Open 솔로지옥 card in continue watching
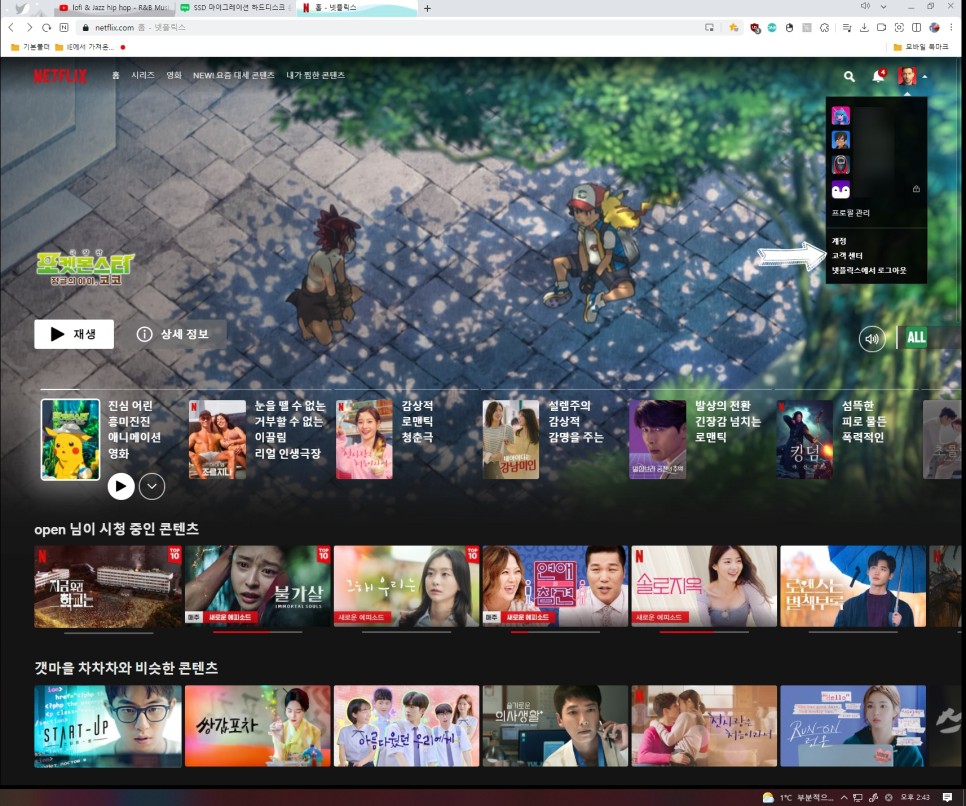The image size is (966, 806). pyautogui.click(x=704, y=586)
